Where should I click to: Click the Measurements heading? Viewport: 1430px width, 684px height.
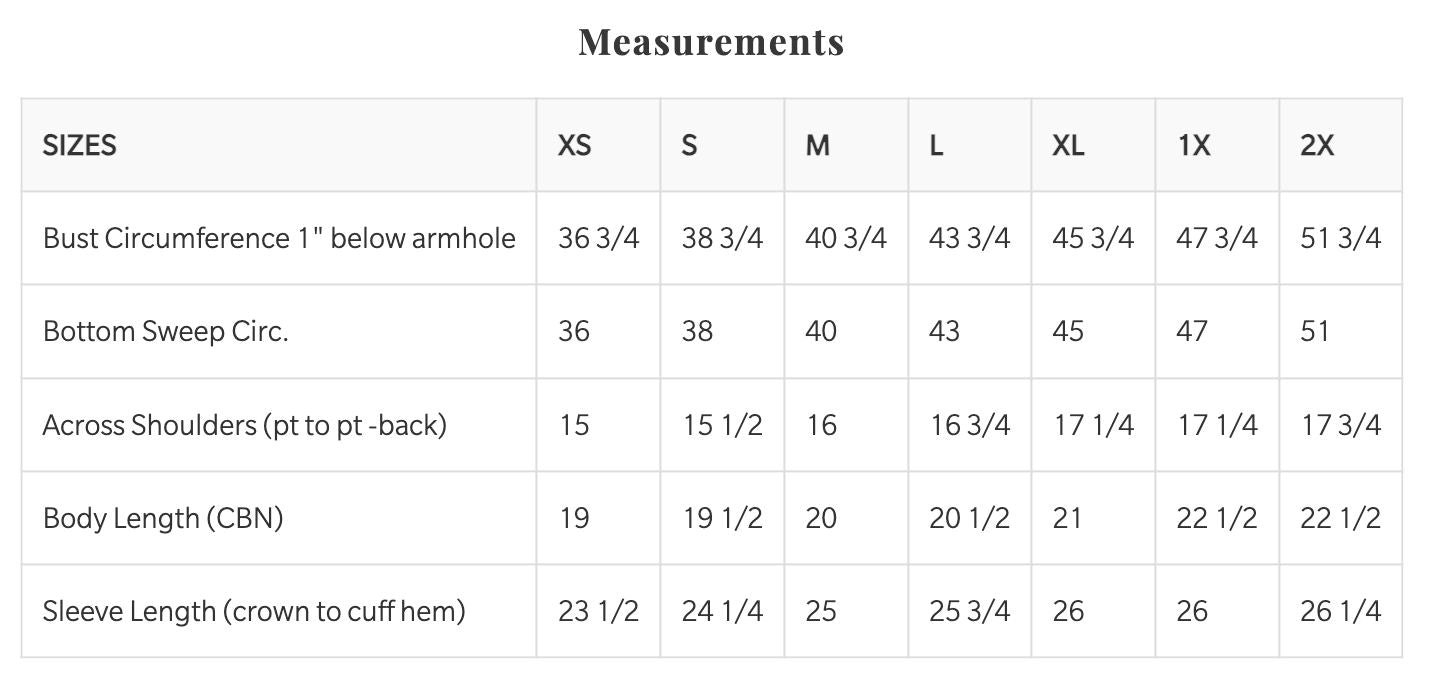click(711, 42)
